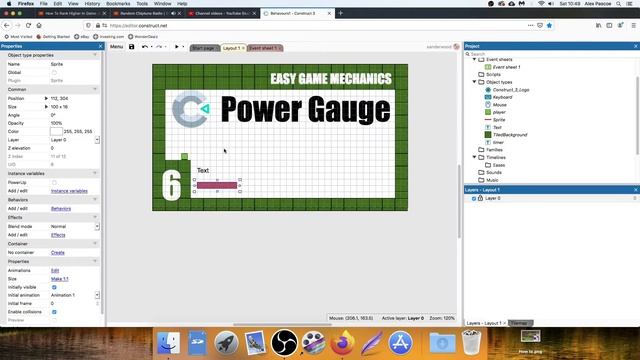Select the TiledBackground object type
The width and height of the screenshot is (640, 360).
coord(510,135)
